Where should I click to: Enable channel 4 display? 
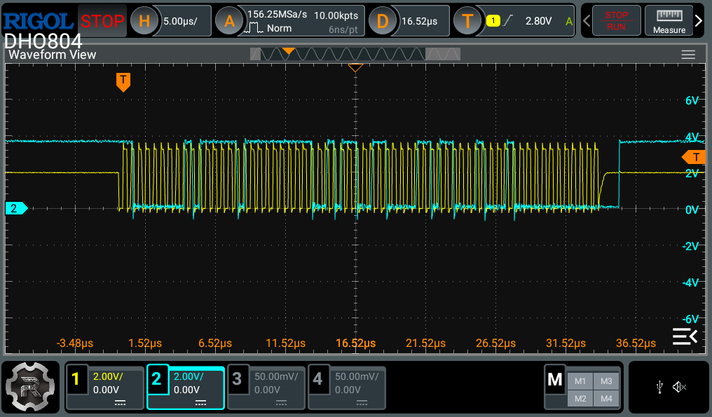pos(347,388)
